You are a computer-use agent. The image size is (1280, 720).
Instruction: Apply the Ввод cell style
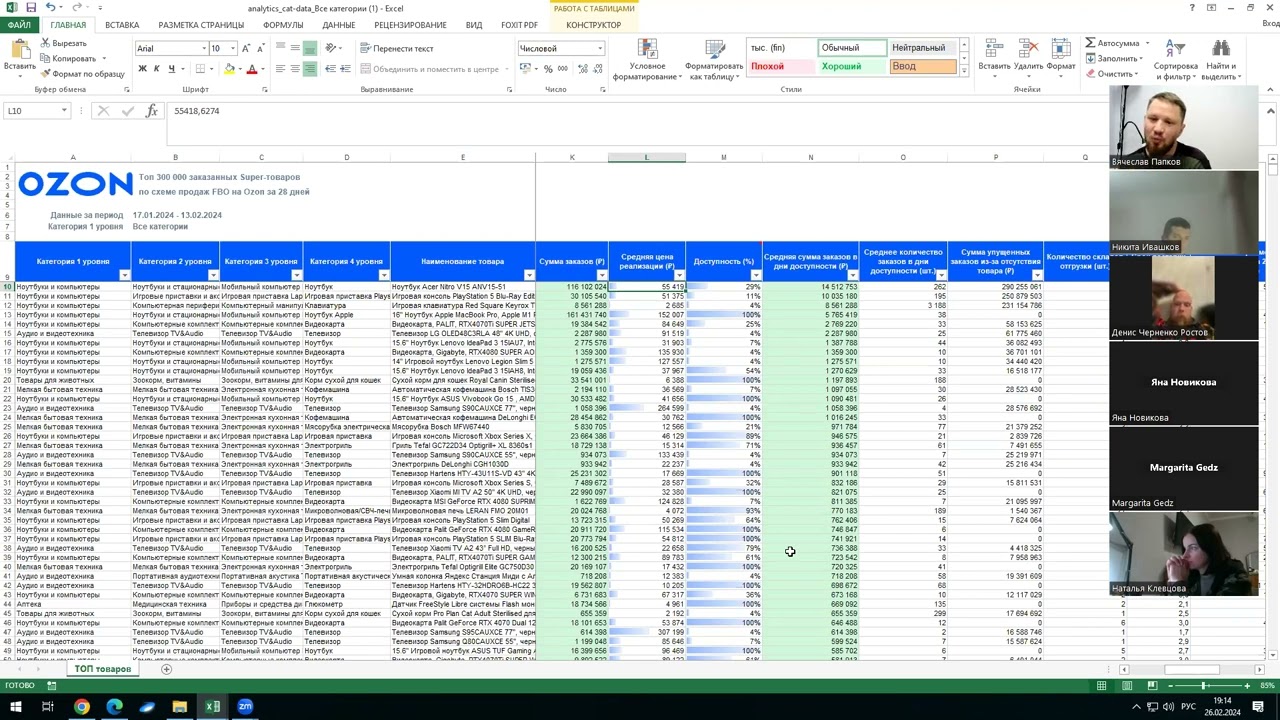pyautogui.click(x=923, y=67)
